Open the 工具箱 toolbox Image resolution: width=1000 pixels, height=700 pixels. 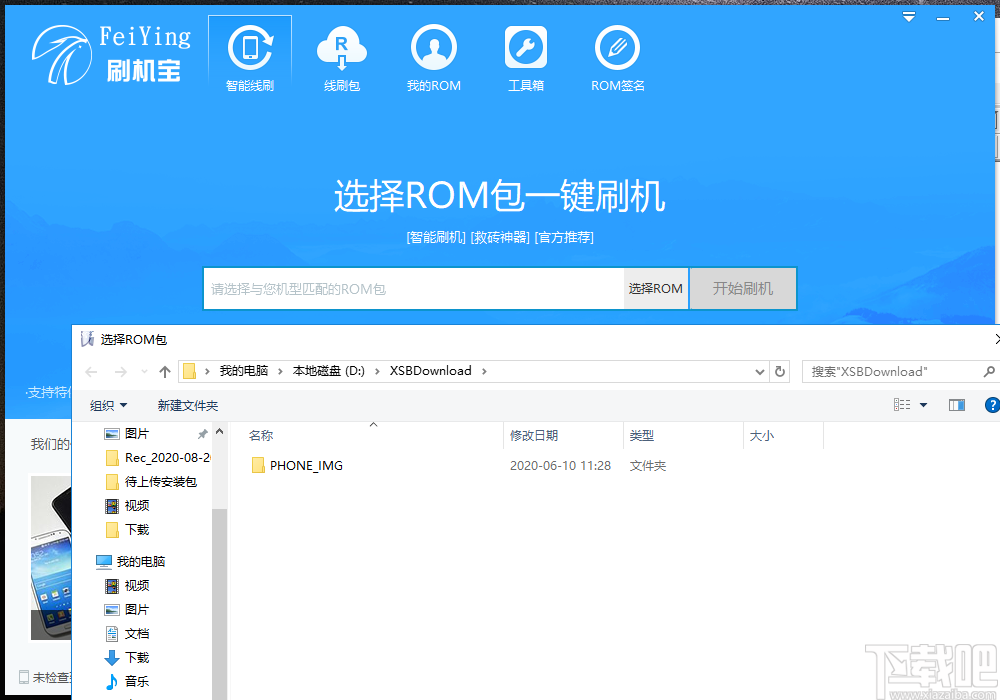click(x=525, y=55)
